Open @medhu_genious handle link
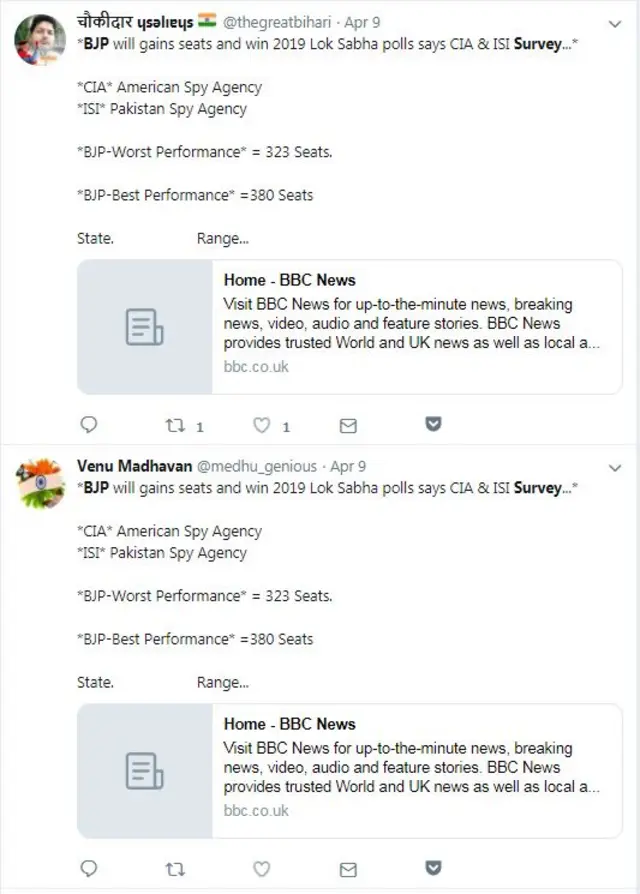 pos(256,466)
